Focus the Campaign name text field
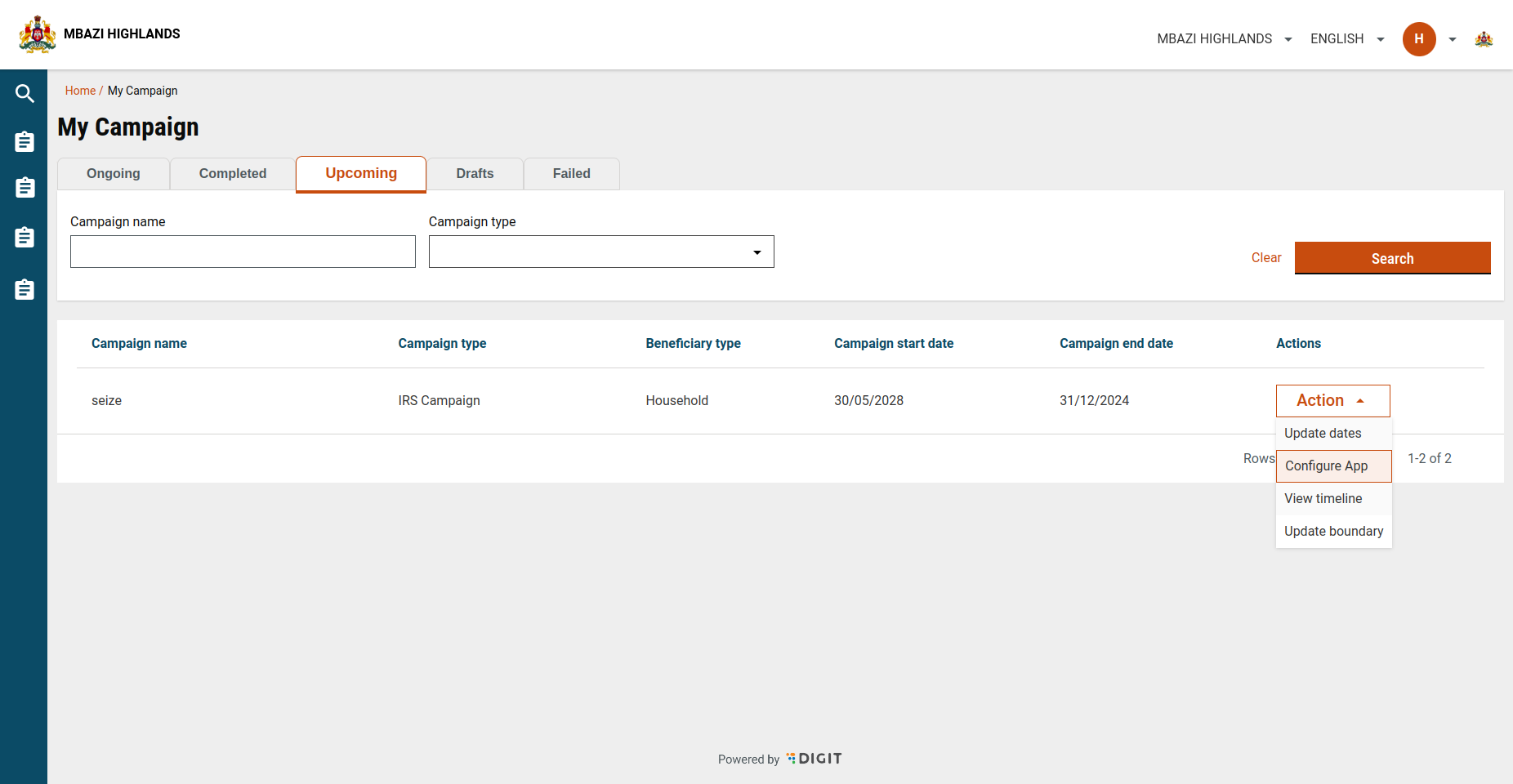Image resolution: width=1513 pixels, height=784 pixels. pos(243,252)
